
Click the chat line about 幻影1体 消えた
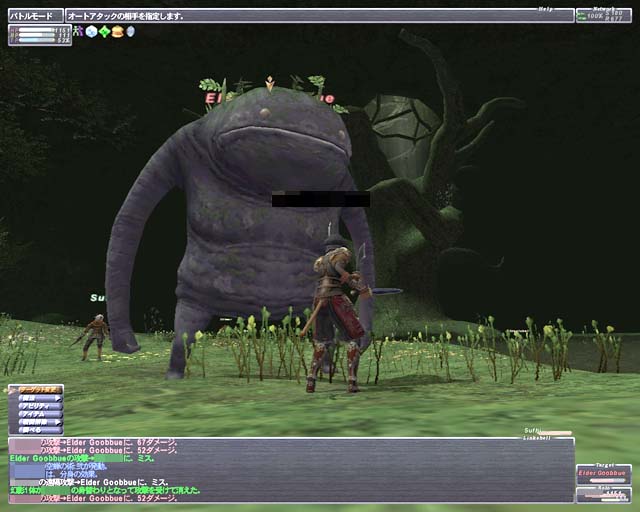(x=105, y=490)
